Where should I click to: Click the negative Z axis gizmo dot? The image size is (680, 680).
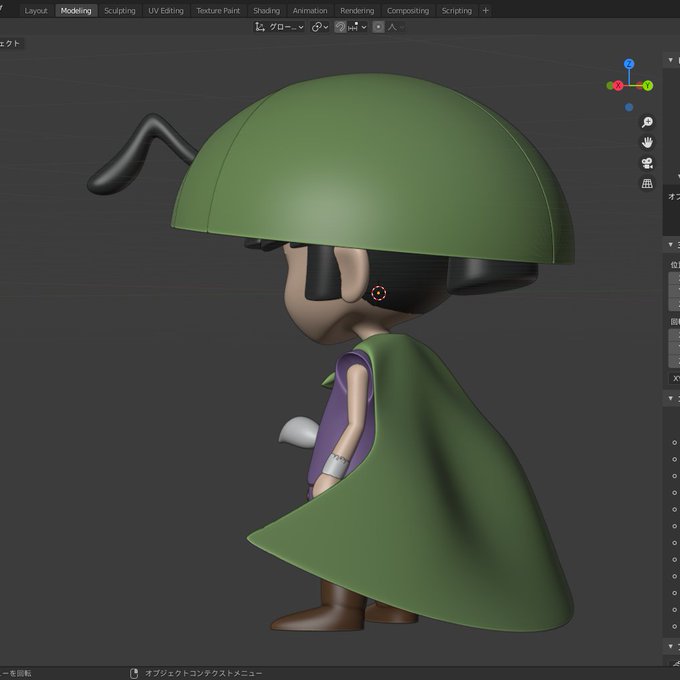(x=629, y=107)
